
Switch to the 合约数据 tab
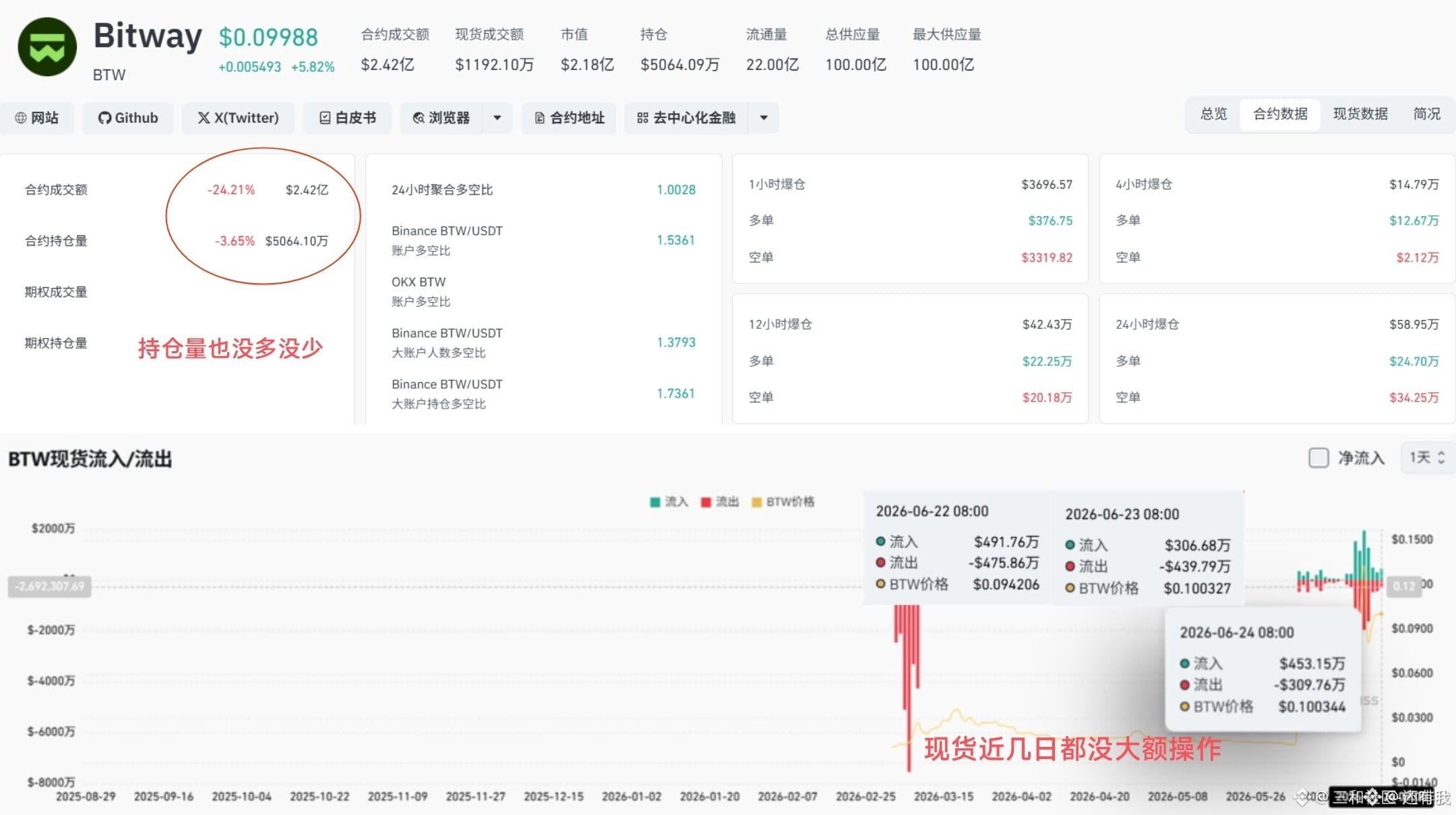pos(1280,114)
